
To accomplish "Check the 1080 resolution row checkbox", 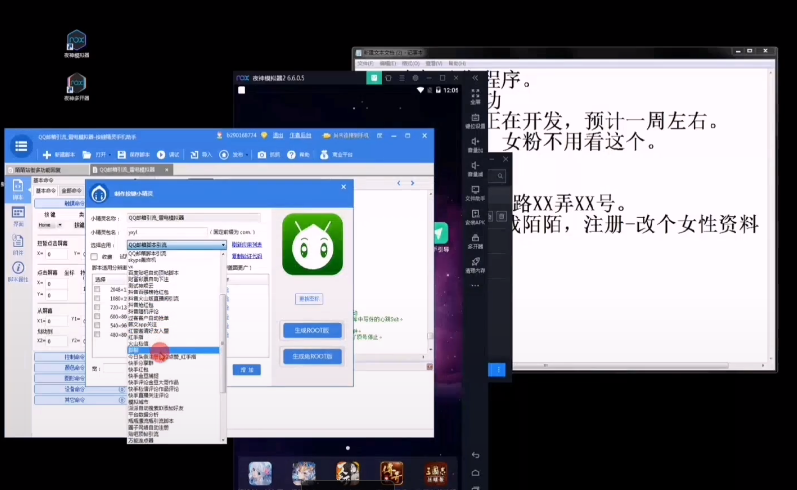I will click(x=97, y=298).
